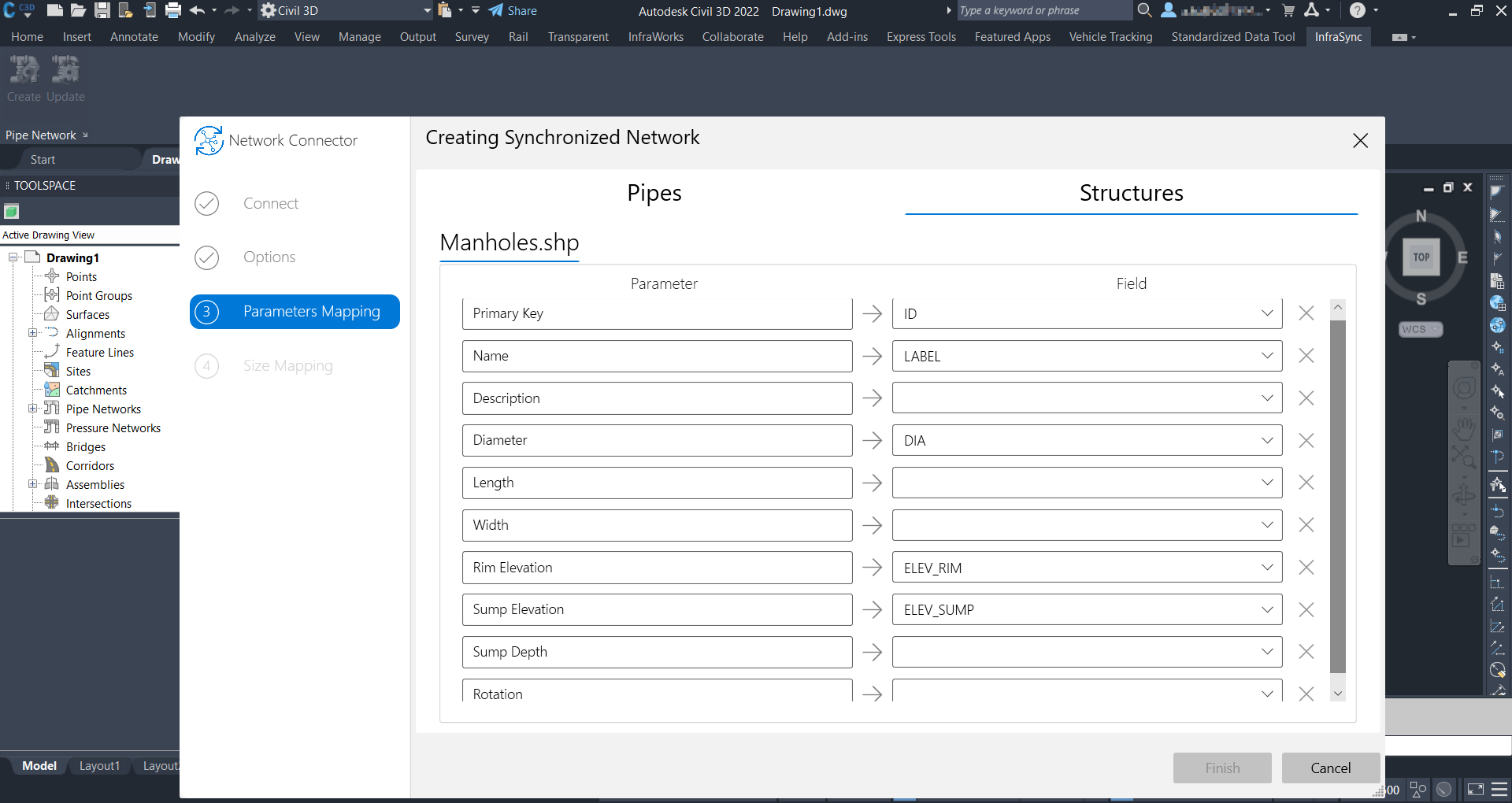Go to the Connect wizard step
Screen dimensions: 1512x803
(x=270, y=203)
